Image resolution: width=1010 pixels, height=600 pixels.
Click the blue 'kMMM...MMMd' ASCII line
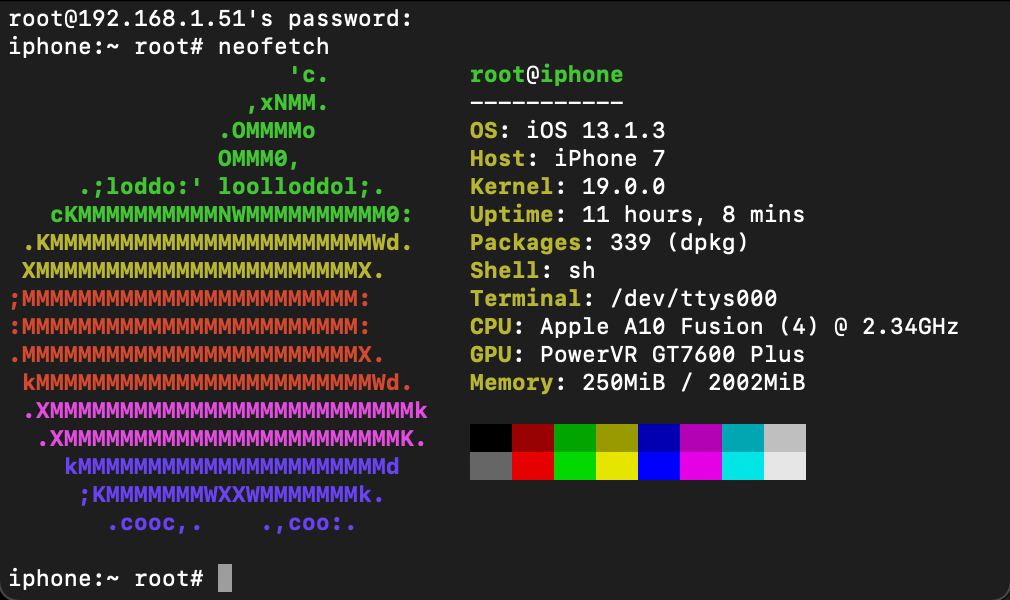click(x=232, y=467)
